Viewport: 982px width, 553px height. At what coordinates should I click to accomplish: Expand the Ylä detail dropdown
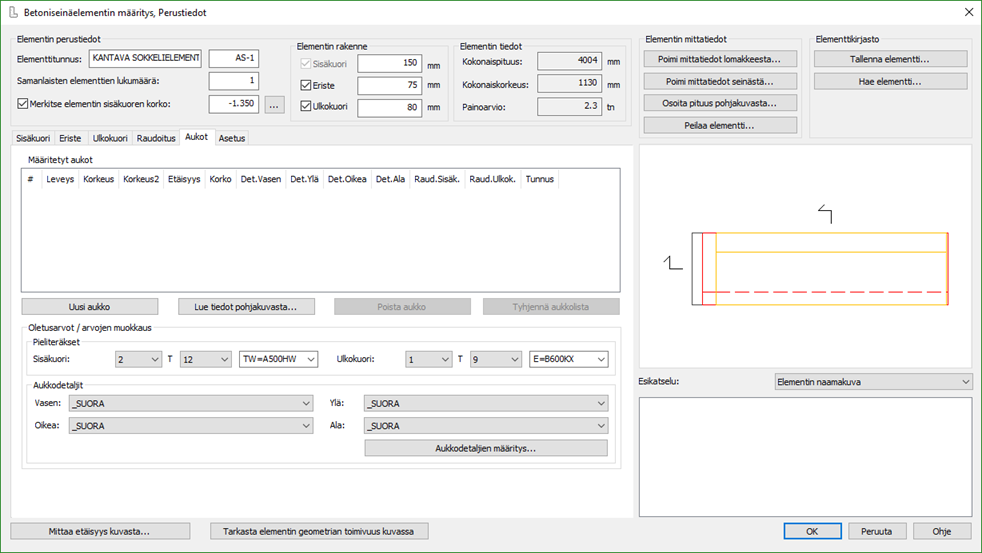click(486, 403)
